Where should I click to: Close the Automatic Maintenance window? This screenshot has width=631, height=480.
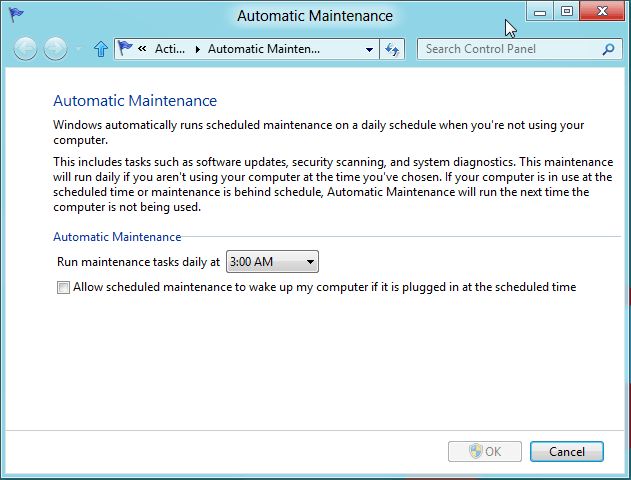[x=602, y=11]
